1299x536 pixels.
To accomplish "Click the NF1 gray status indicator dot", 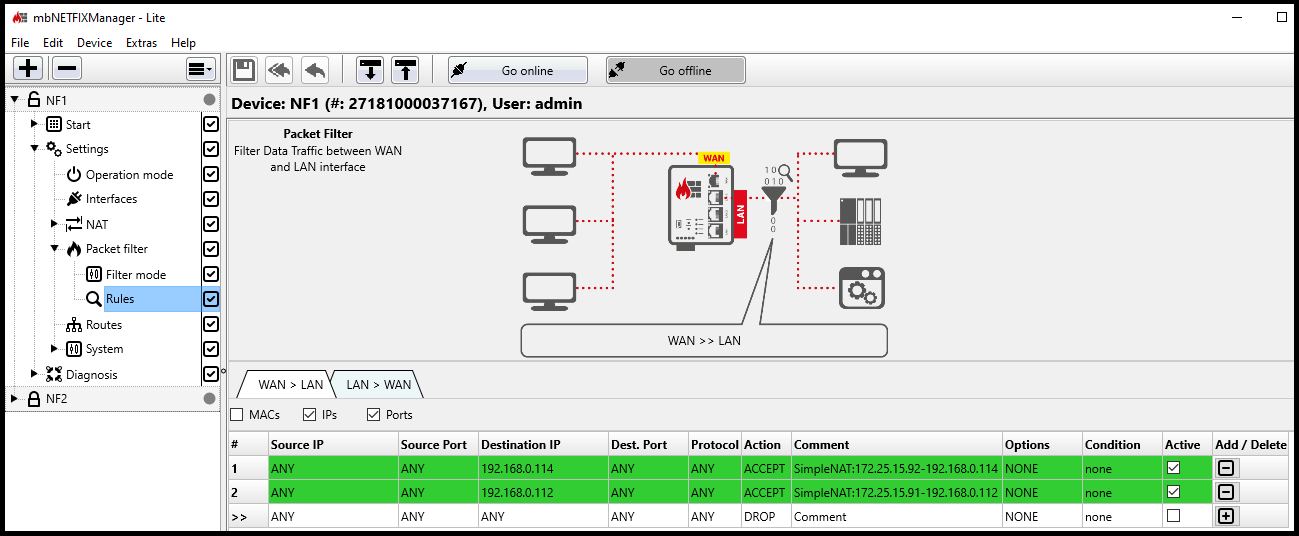I will click(209, 99).
